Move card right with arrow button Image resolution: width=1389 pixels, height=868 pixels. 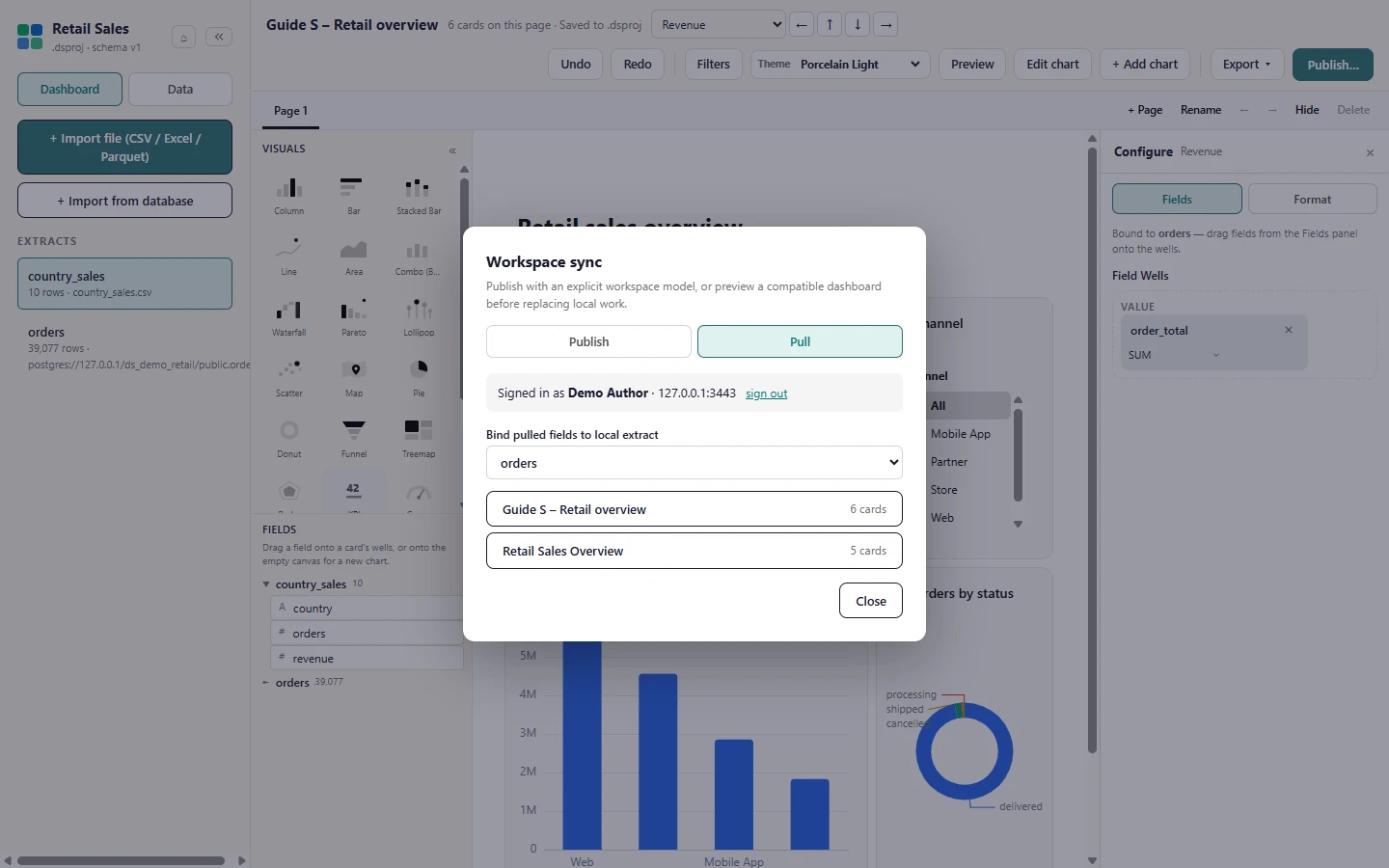pyautogui.click(x=885, y=25)
